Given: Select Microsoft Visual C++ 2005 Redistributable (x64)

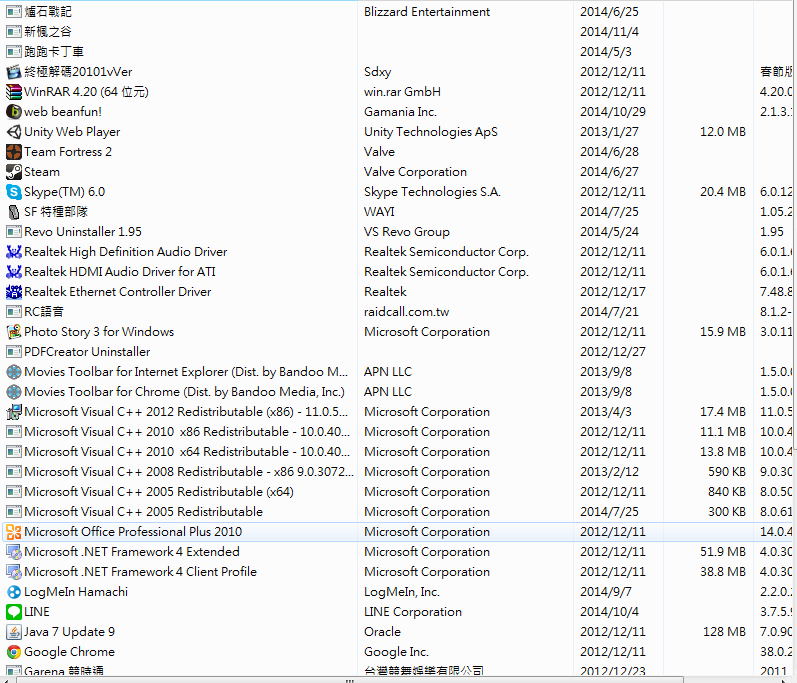Looking at the screenshot, I should (x=159, y=492).
